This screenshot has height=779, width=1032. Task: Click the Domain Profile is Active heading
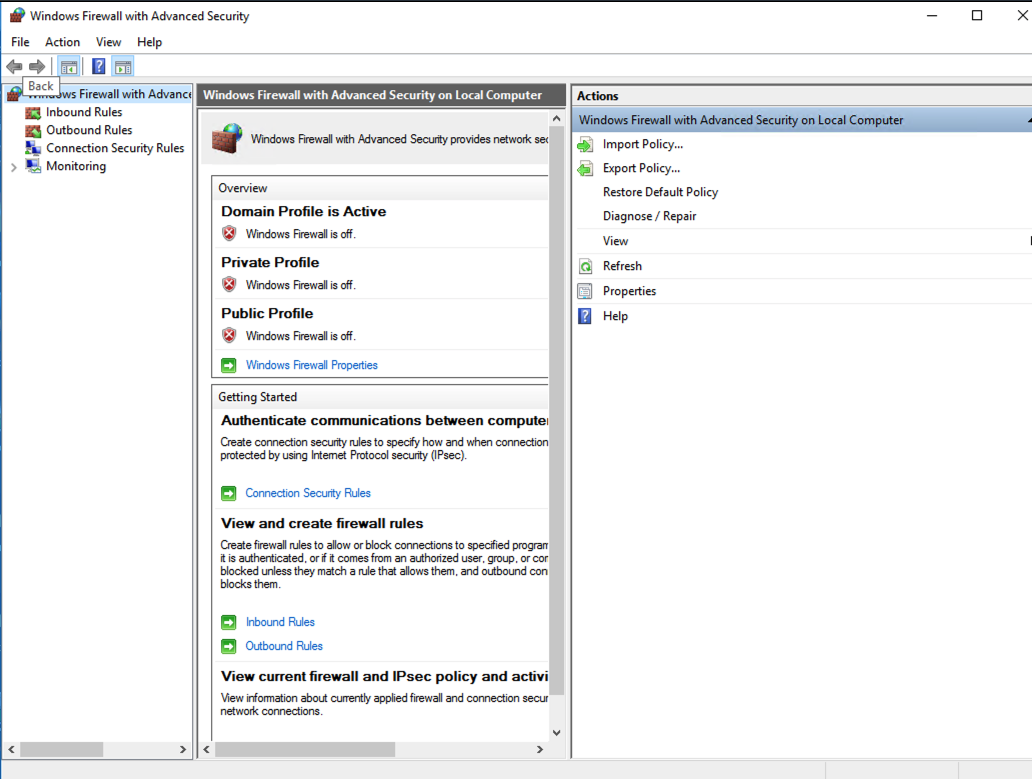pyautogui.click(x=303, y=211)
